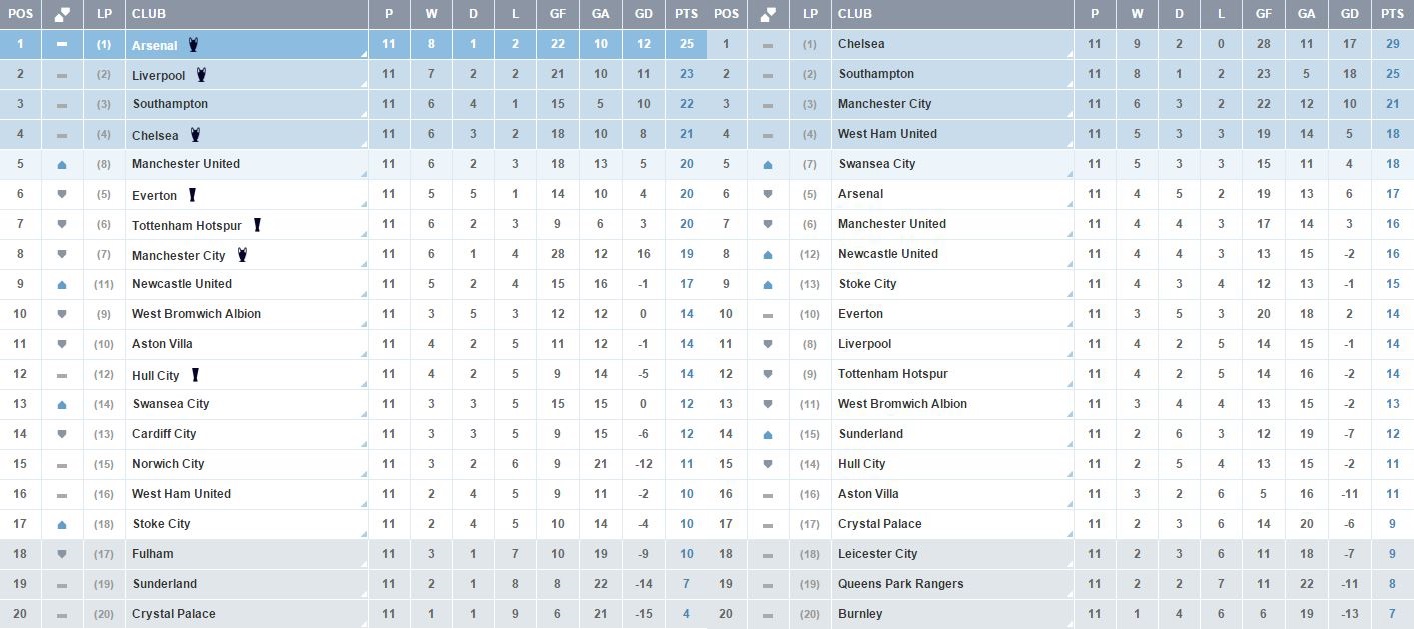This screenshot has width=1414, height=629.
Task: Click the cup icon beside Everton
Action: tap(192, 195)
